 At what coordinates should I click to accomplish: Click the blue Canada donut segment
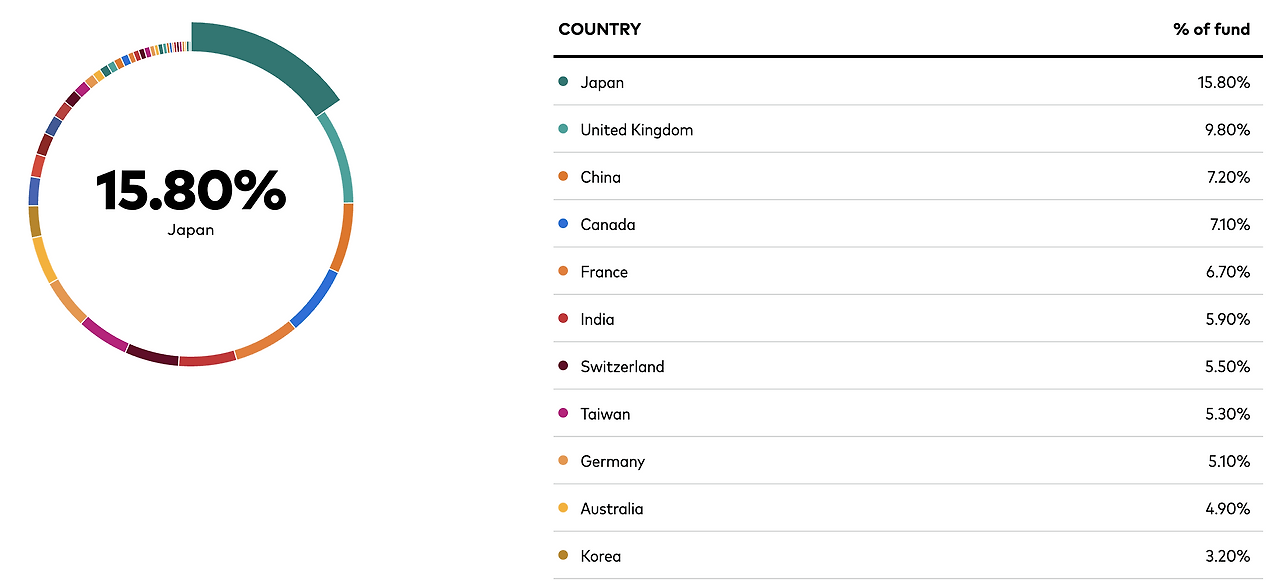(x=315, y=298)
